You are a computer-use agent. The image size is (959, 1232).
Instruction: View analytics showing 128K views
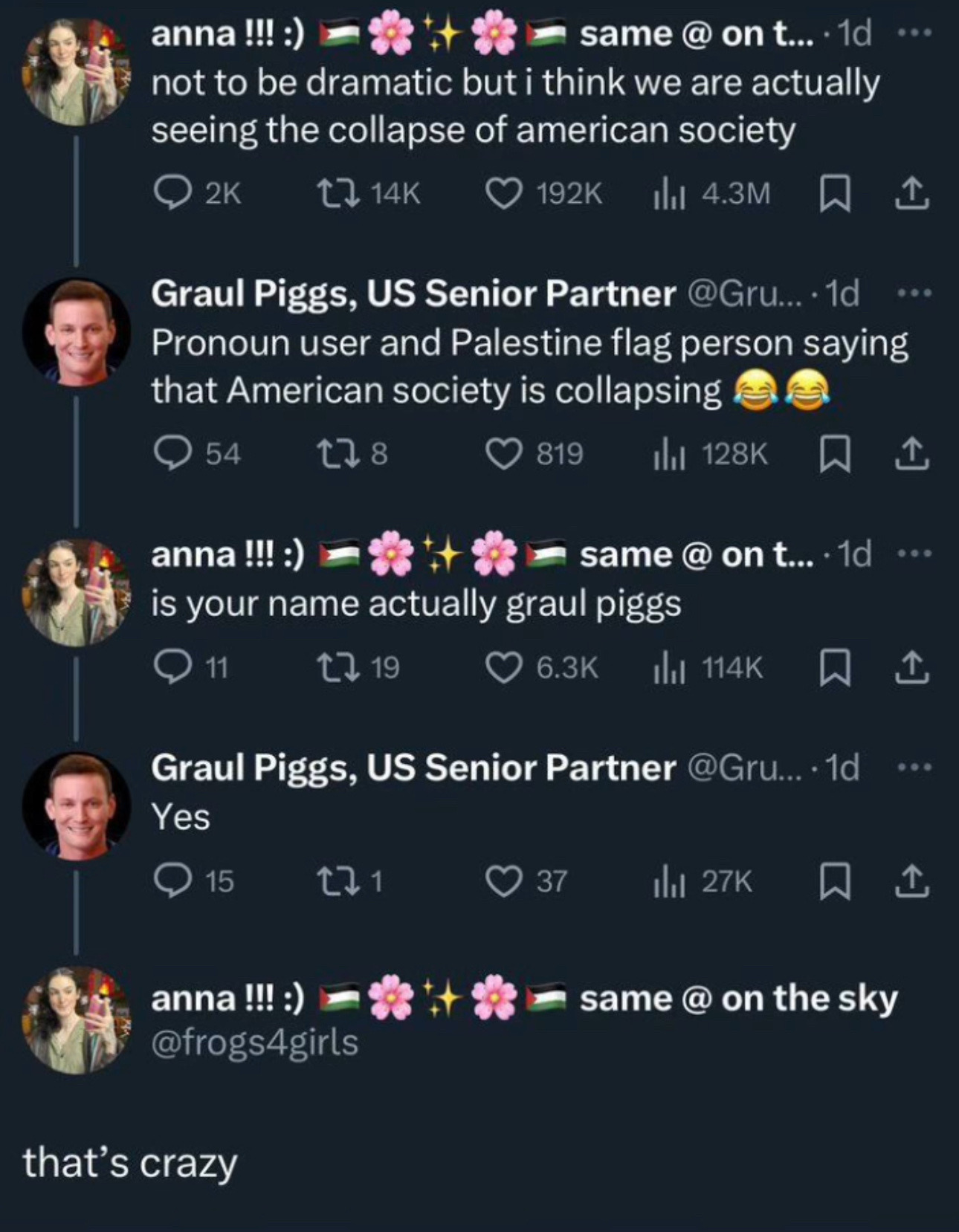click(x=710, y=454)
